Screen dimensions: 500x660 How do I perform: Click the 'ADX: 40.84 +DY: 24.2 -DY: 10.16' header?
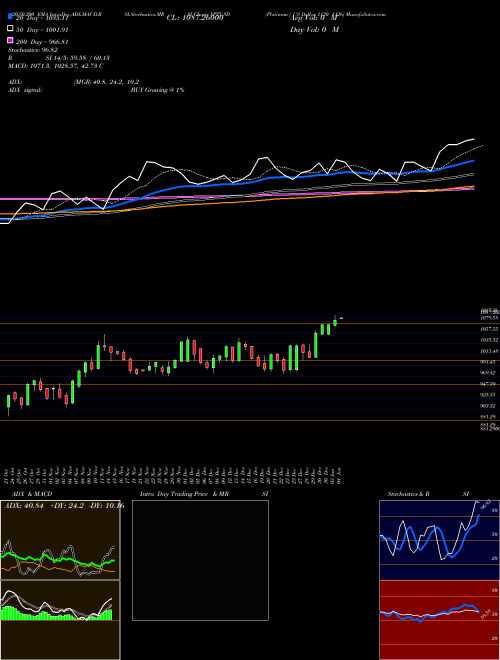coord(64,506)
